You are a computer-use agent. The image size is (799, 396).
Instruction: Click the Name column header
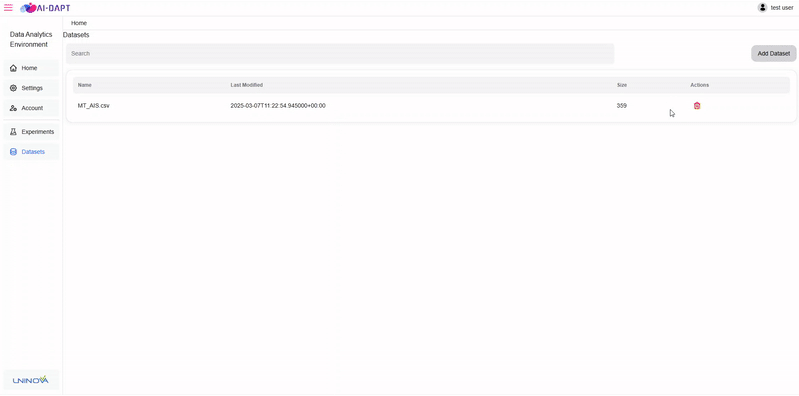point(85,85)
